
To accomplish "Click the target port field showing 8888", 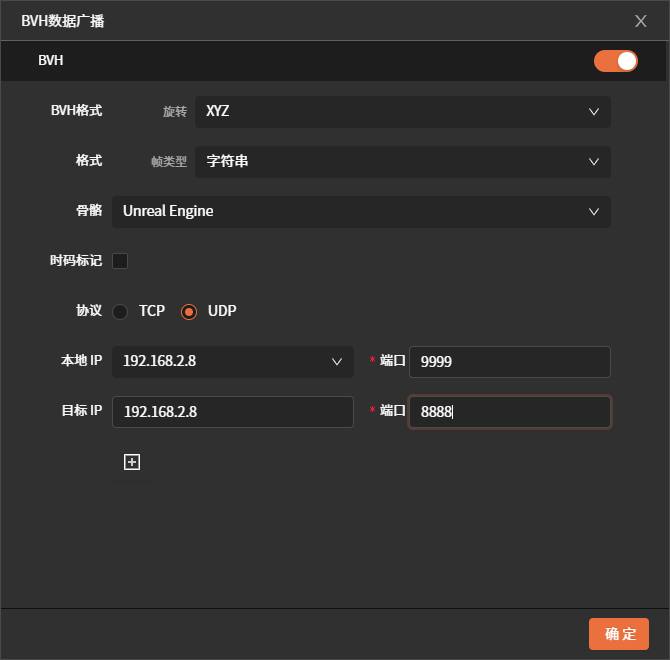I will pos(509,411).
